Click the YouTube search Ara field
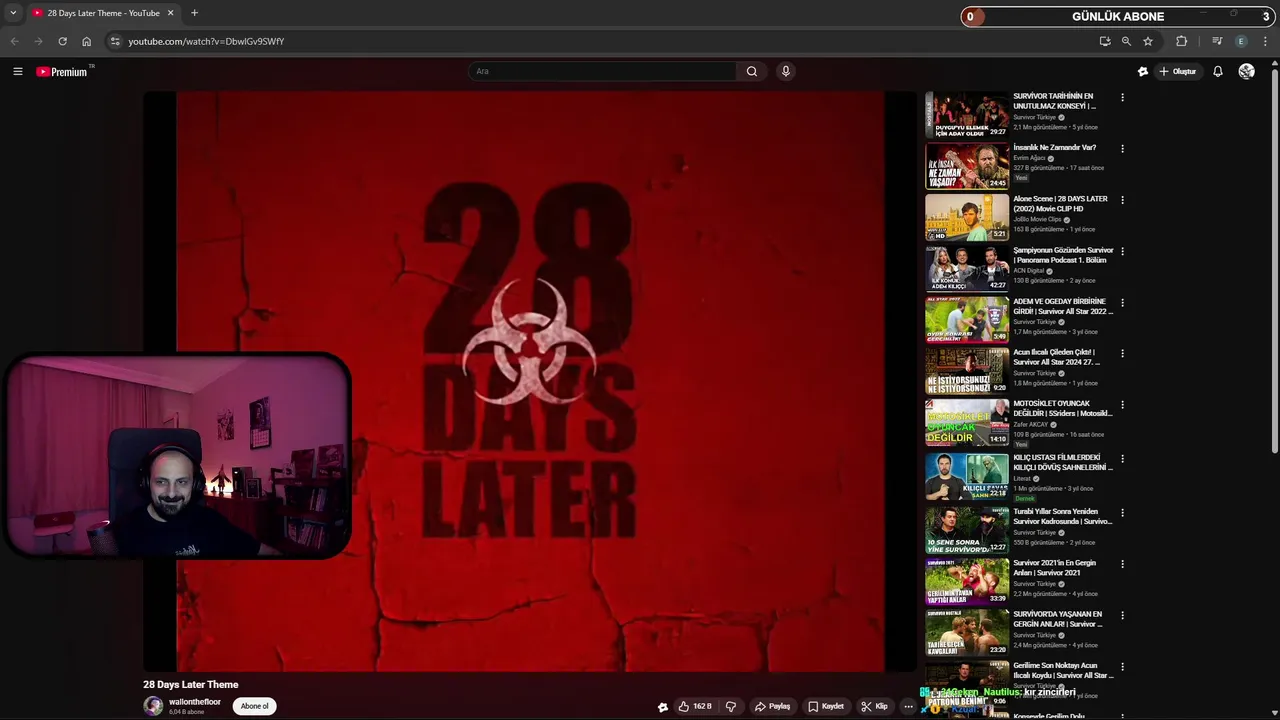 point(603,71)
